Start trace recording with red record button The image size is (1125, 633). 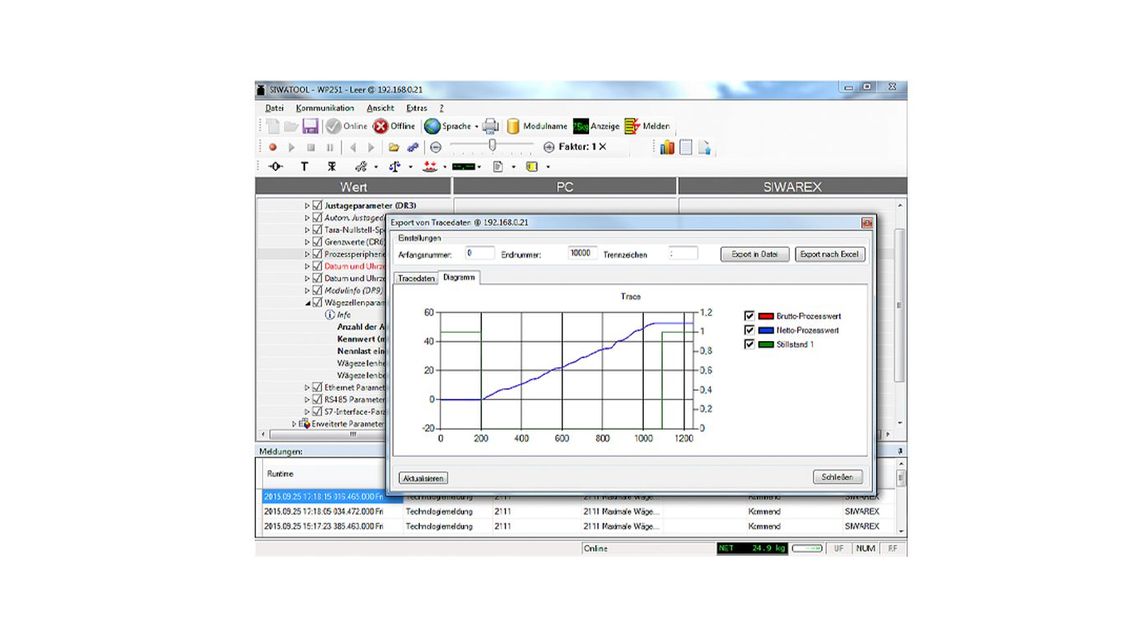point(273,147)
